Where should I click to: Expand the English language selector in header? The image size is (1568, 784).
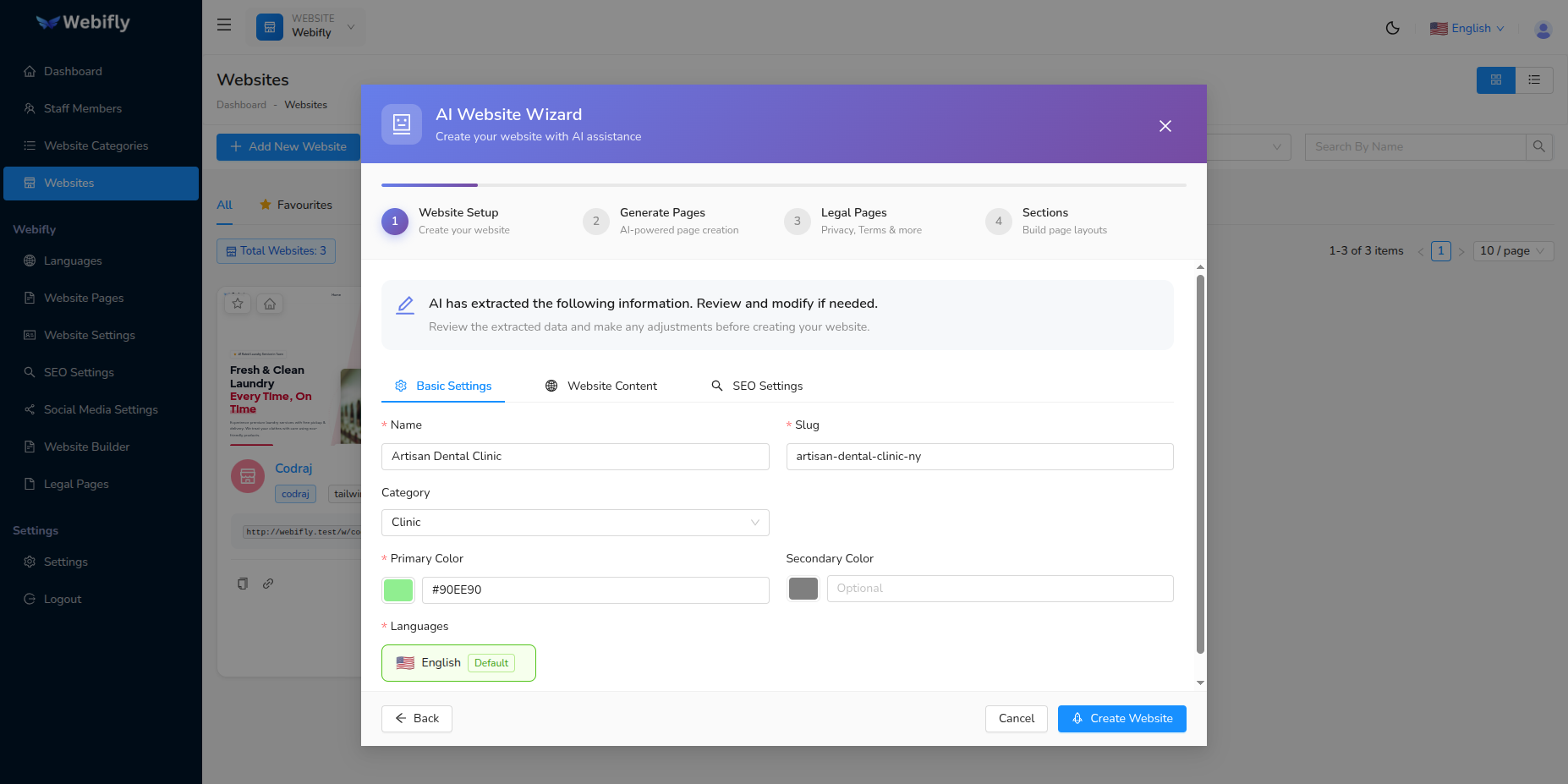[1467, 28]
